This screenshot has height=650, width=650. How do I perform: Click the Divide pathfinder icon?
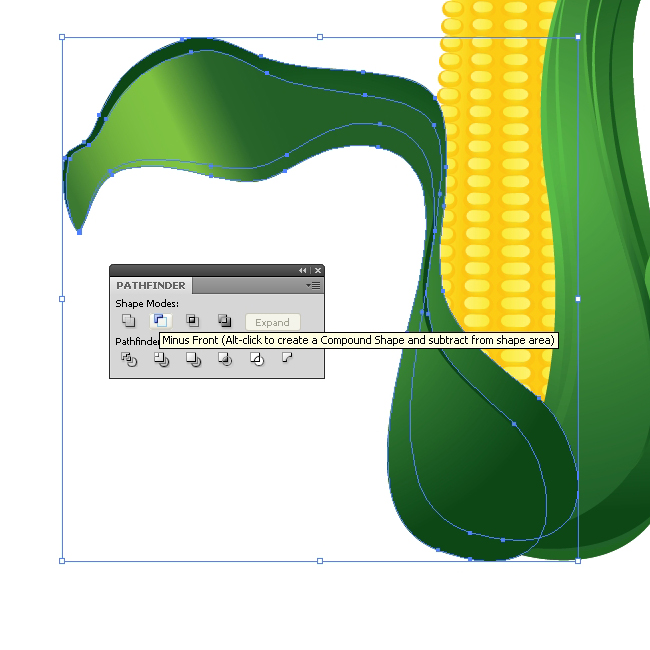tap(129, 359)
